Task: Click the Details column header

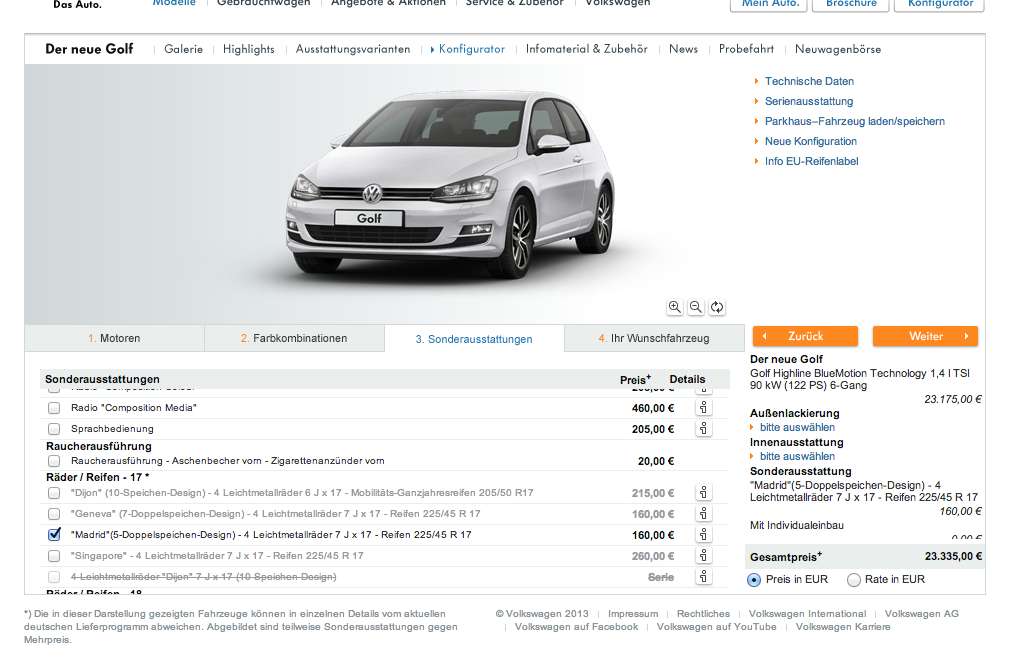Action: coord(687,379)
